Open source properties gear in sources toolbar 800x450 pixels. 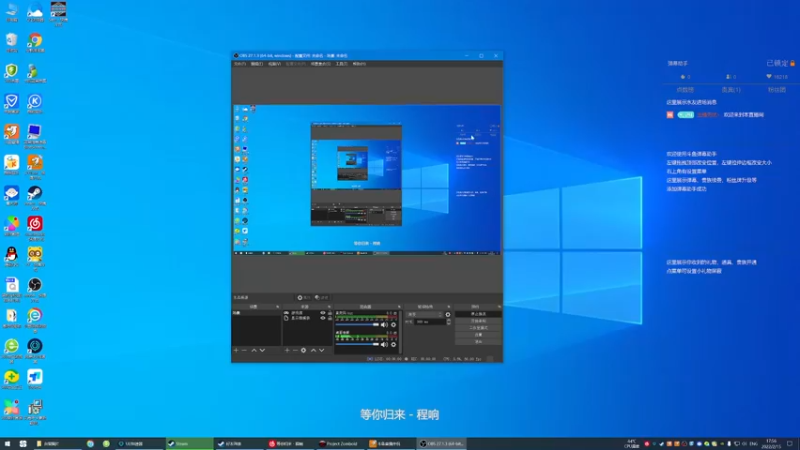[x=304, y=351]
